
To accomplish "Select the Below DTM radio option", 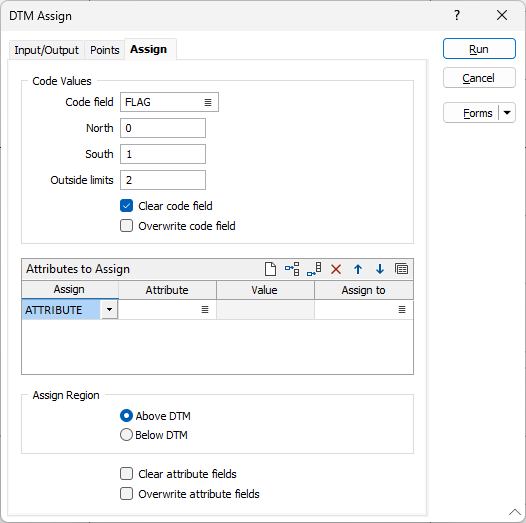I will point(126,435).
